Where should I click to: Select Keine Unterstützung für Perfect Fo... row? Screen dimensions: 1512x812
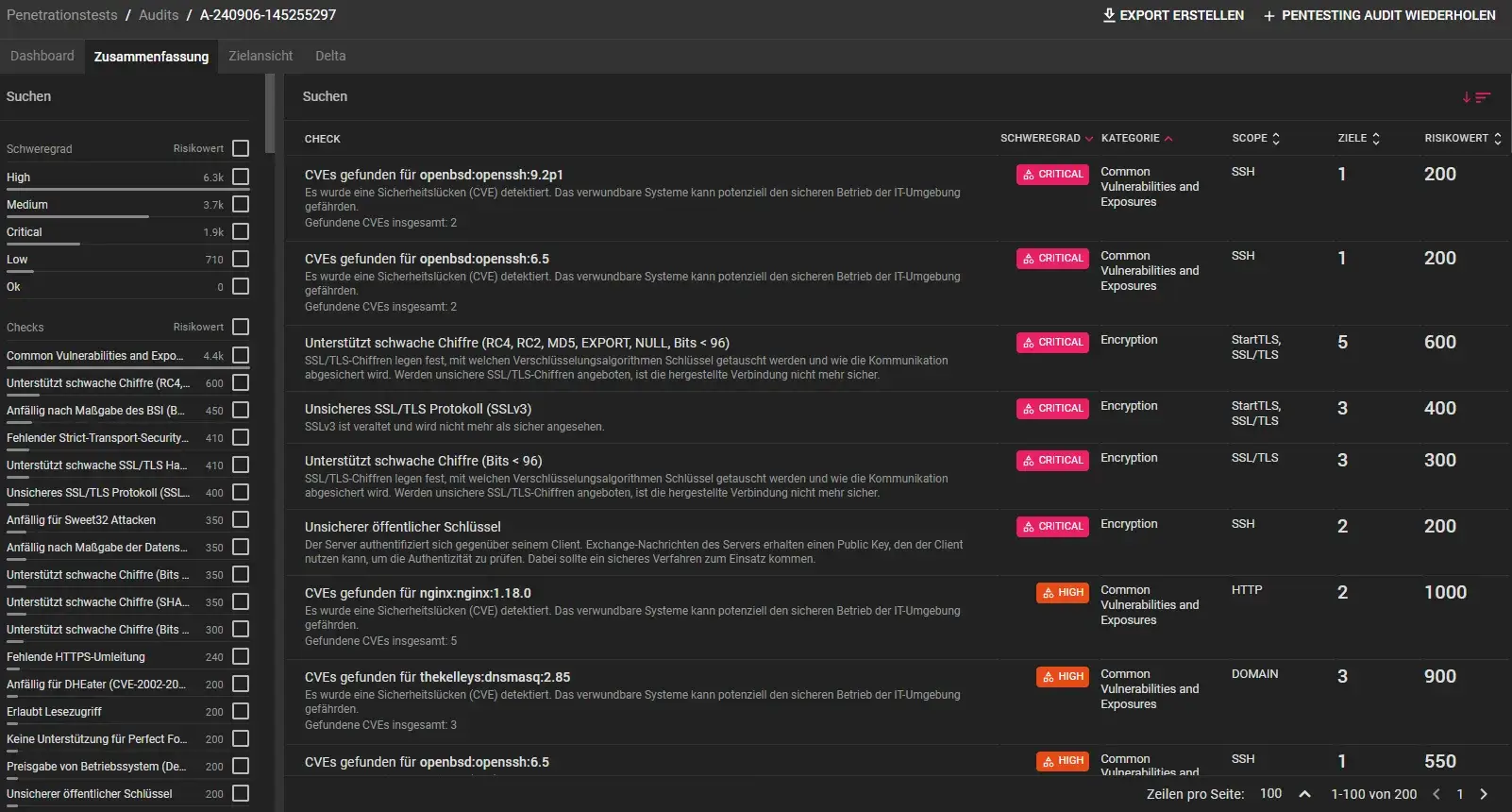pos(127,739)
